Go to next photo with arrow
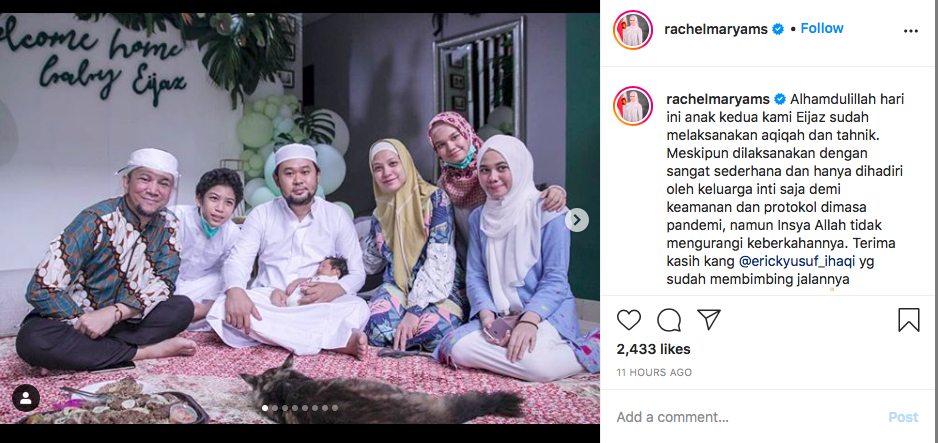 pyautogui.click(x=577, y=220)
